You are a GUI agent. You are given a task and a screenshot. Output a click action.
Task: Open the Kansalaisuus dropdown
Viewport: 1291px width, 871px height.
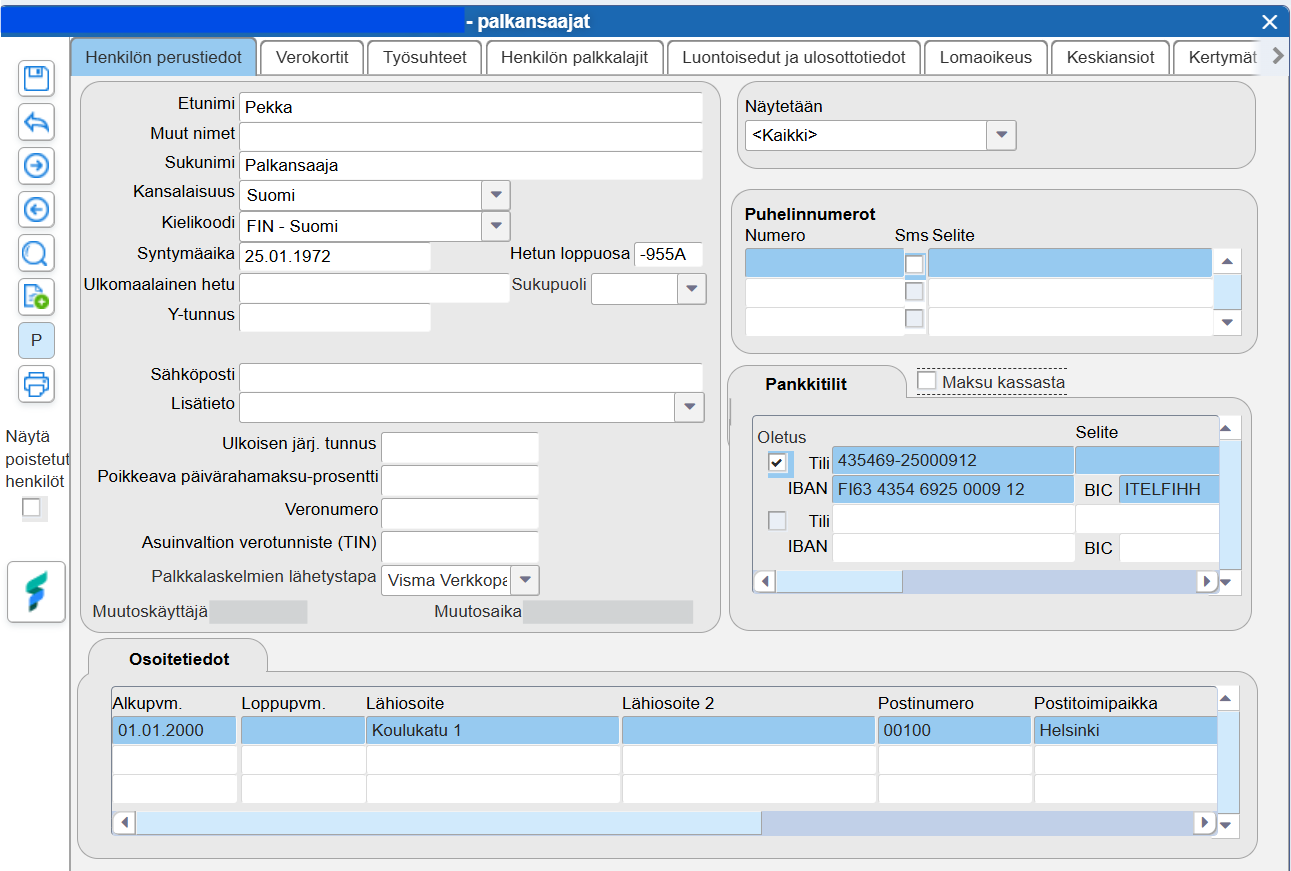[496, 195]
